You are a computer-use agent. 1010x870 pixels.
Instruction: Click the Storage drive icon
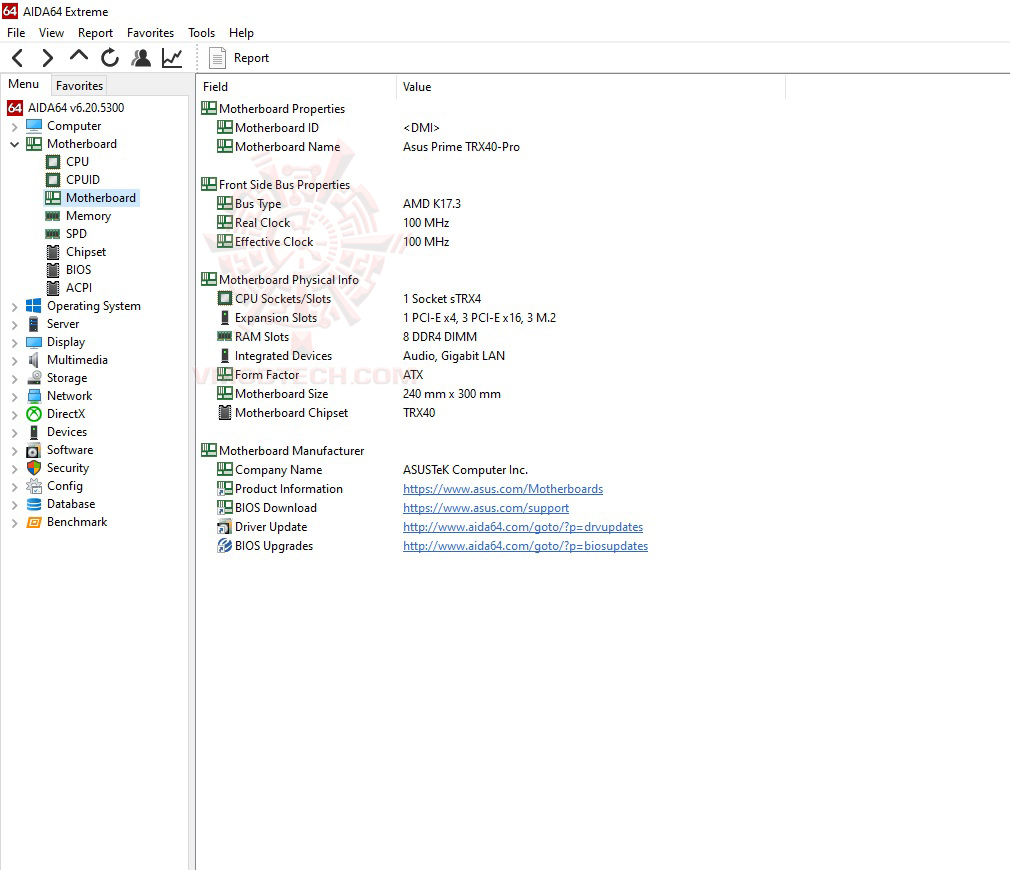pyautogui.click(x=33, y=378)
